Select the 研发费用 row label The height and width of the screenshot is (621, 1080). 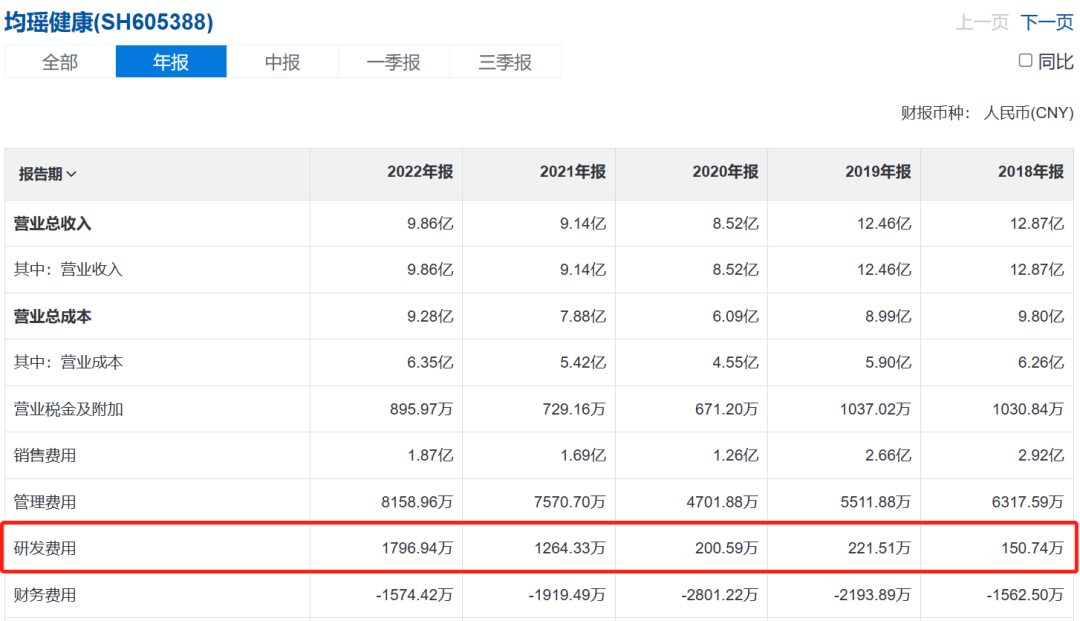point(45,548)
